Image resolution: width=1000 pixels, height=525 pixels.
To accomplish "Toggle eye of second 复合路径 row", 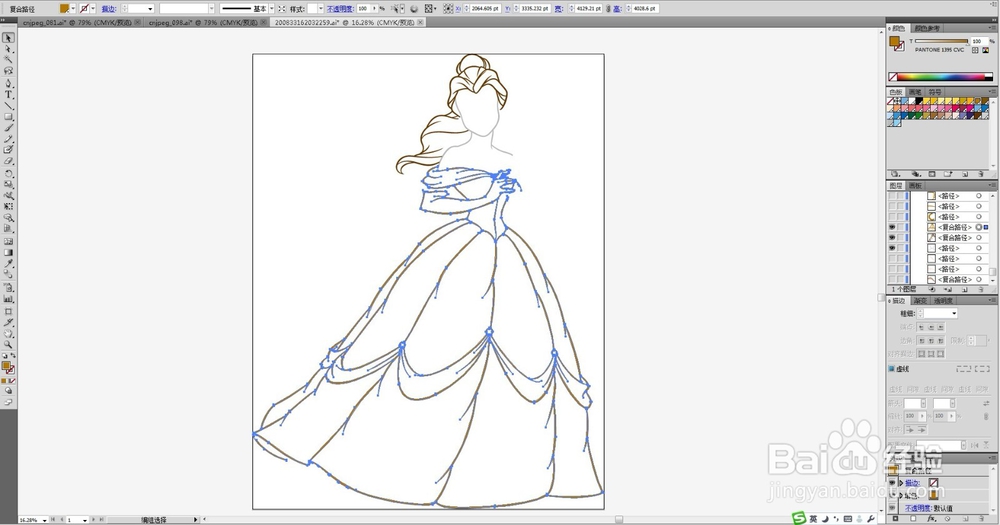I will [892, 238].
